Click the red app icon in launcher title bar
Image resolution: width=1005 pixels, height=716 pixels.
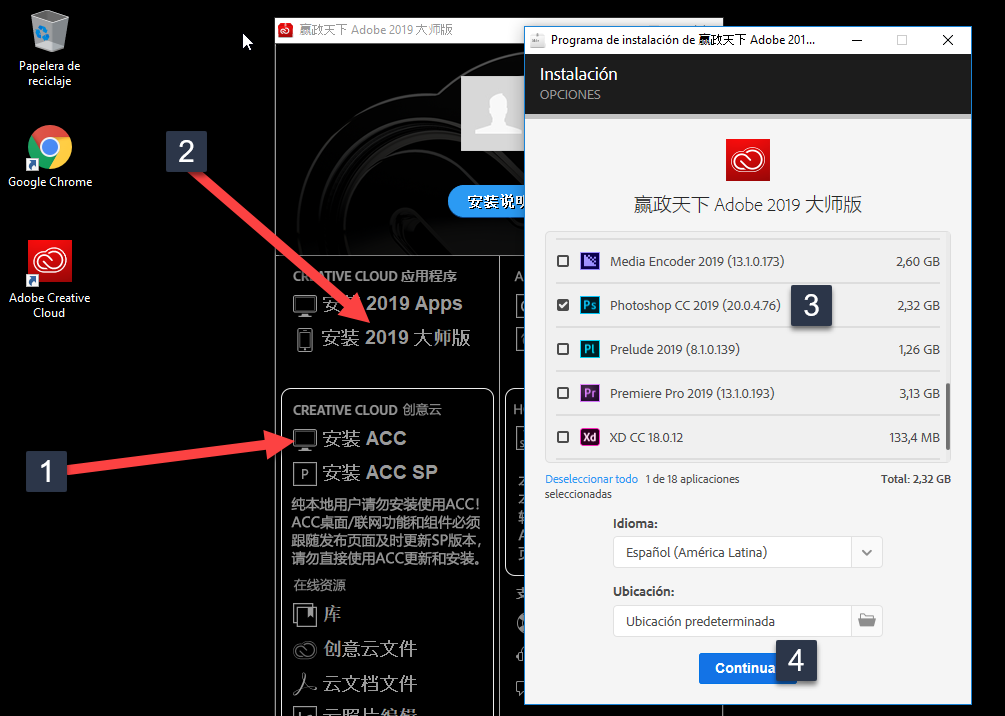point(286,30)
